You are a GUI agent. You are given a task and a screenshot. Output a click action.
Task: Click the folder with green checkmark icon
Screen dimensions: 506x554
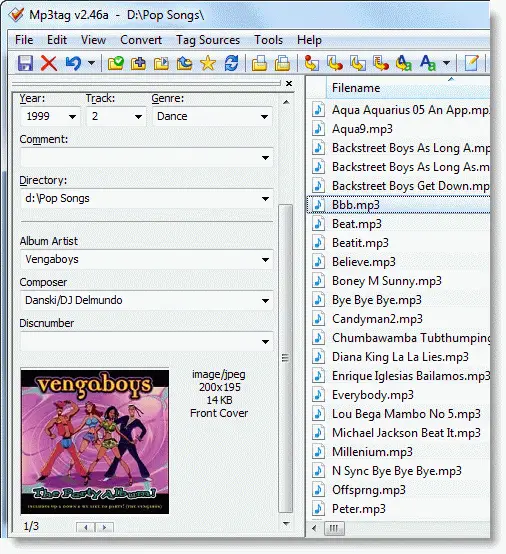[x=116, y=64]
